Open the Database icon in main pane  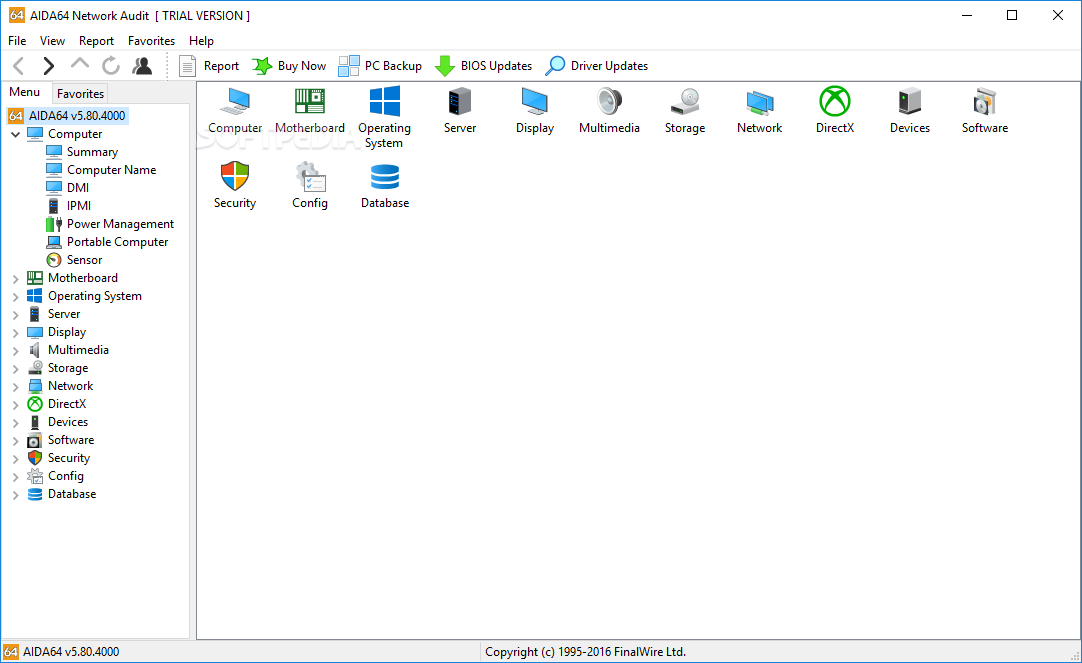click(385, 177)
